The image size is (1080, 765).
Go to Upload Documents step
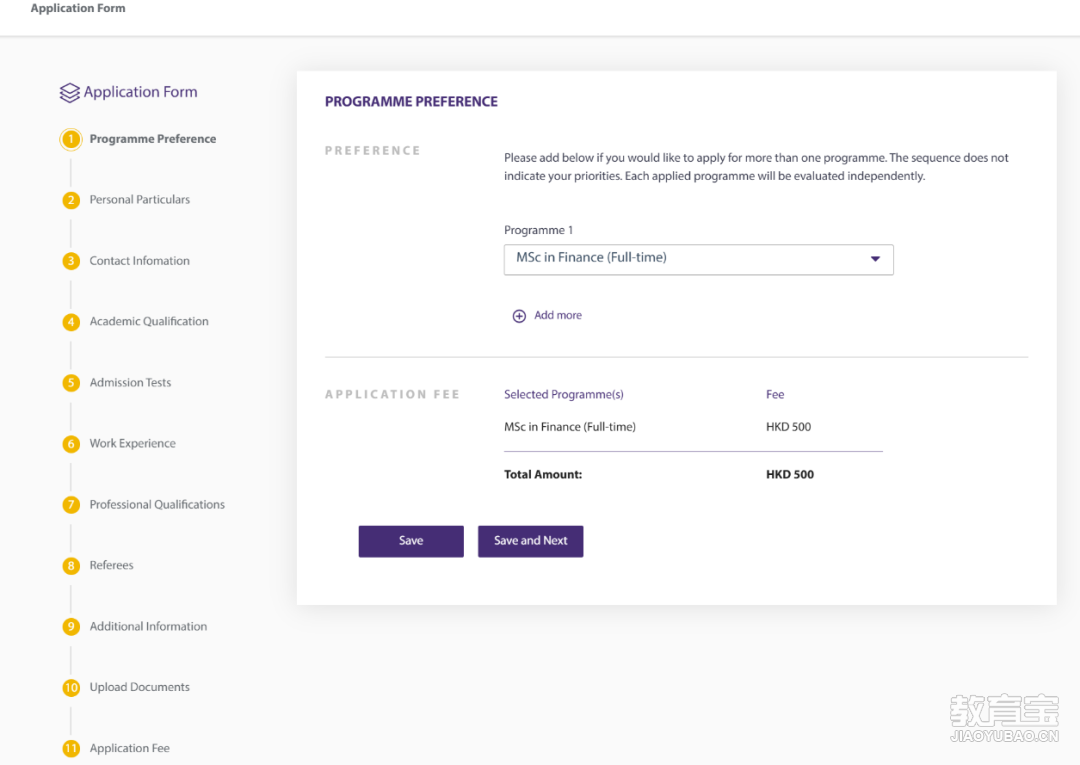click(140, 687)
